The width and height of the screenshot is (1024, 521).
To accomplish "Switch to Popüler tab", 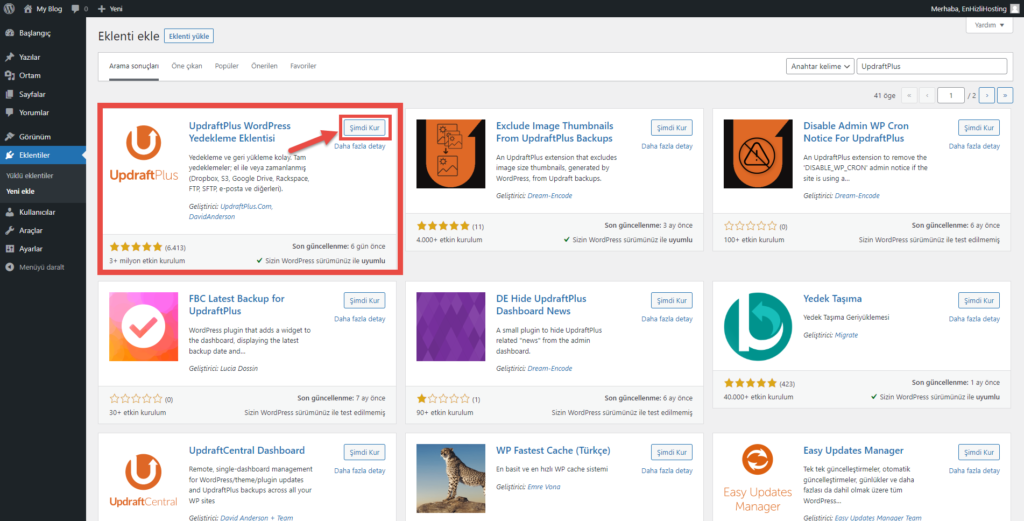I will point(227,67).
